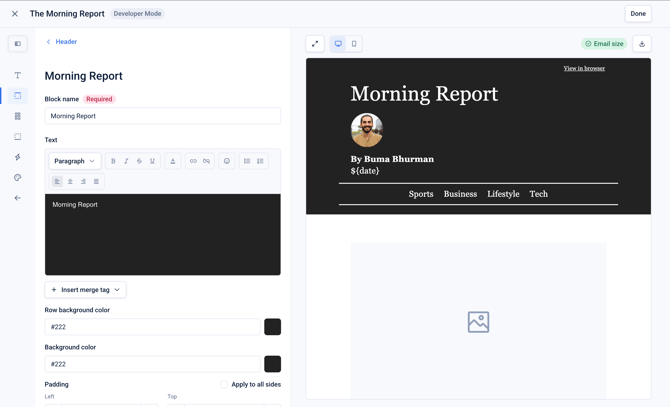
Task: Open the dashed section sidebar icon
Action: click(18, 137)
